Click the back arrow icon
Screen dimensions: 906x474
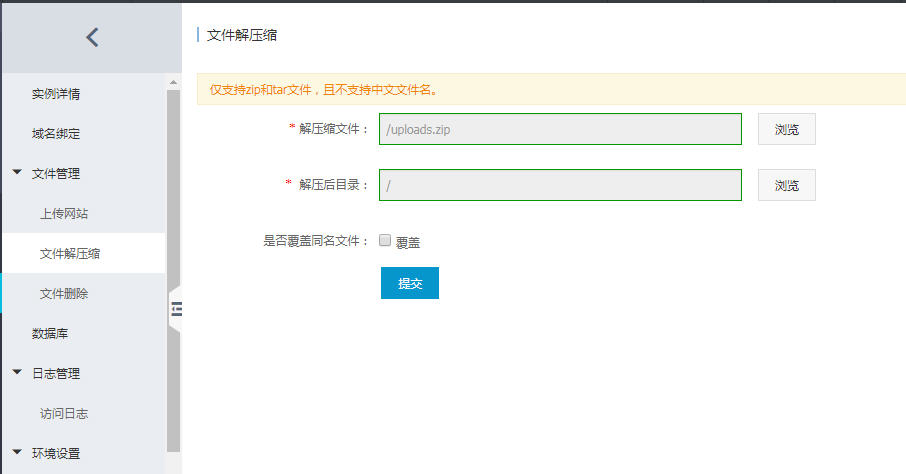pos(92,38)
